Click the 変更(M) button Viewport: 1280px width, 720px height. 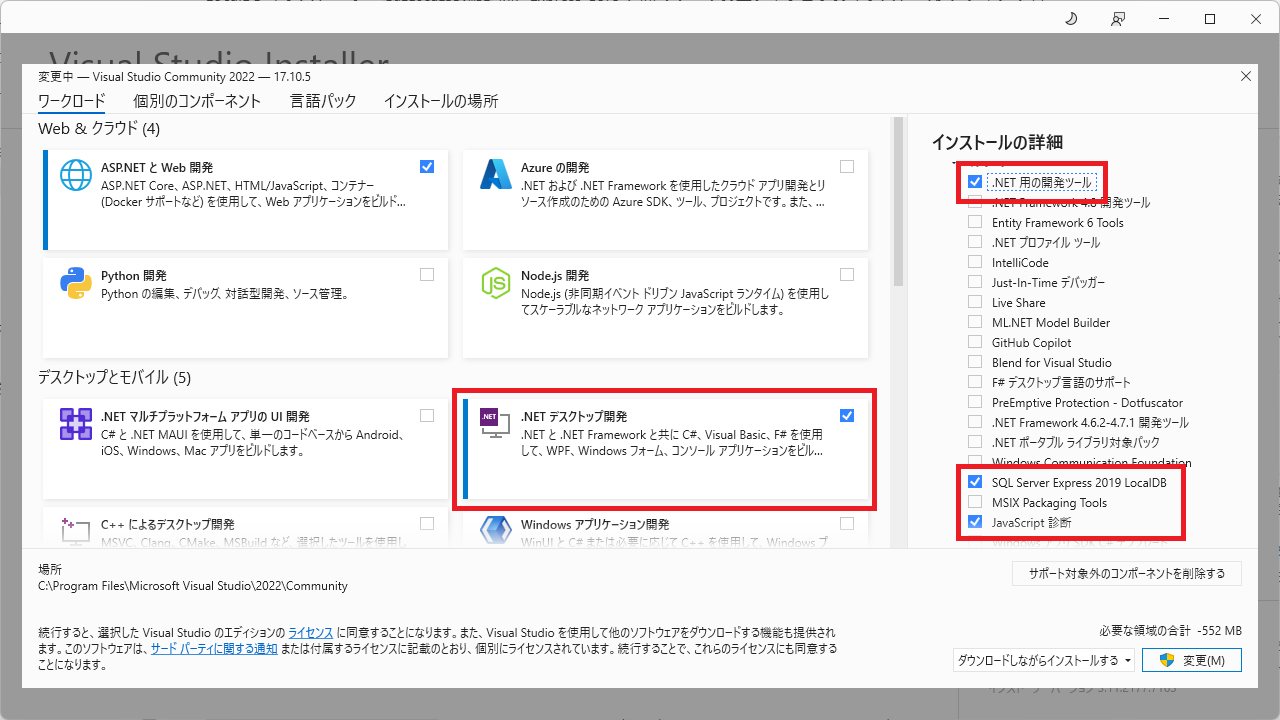click(x=1192, y=660)
